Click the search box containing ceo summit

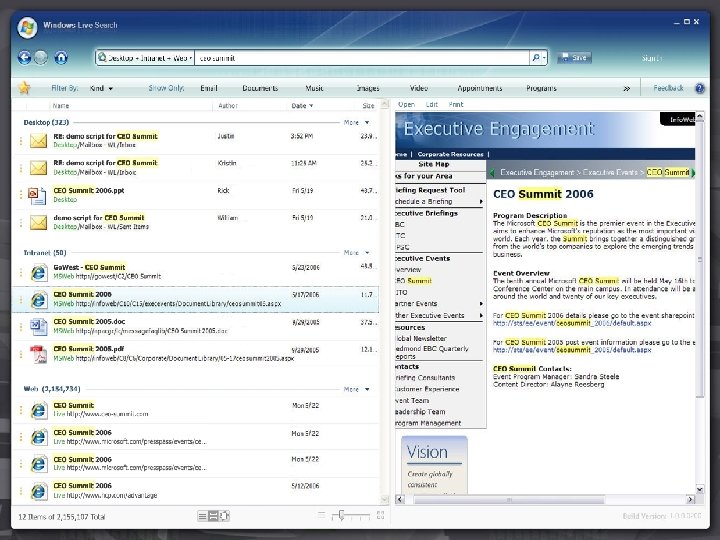(x=362, y=58)
